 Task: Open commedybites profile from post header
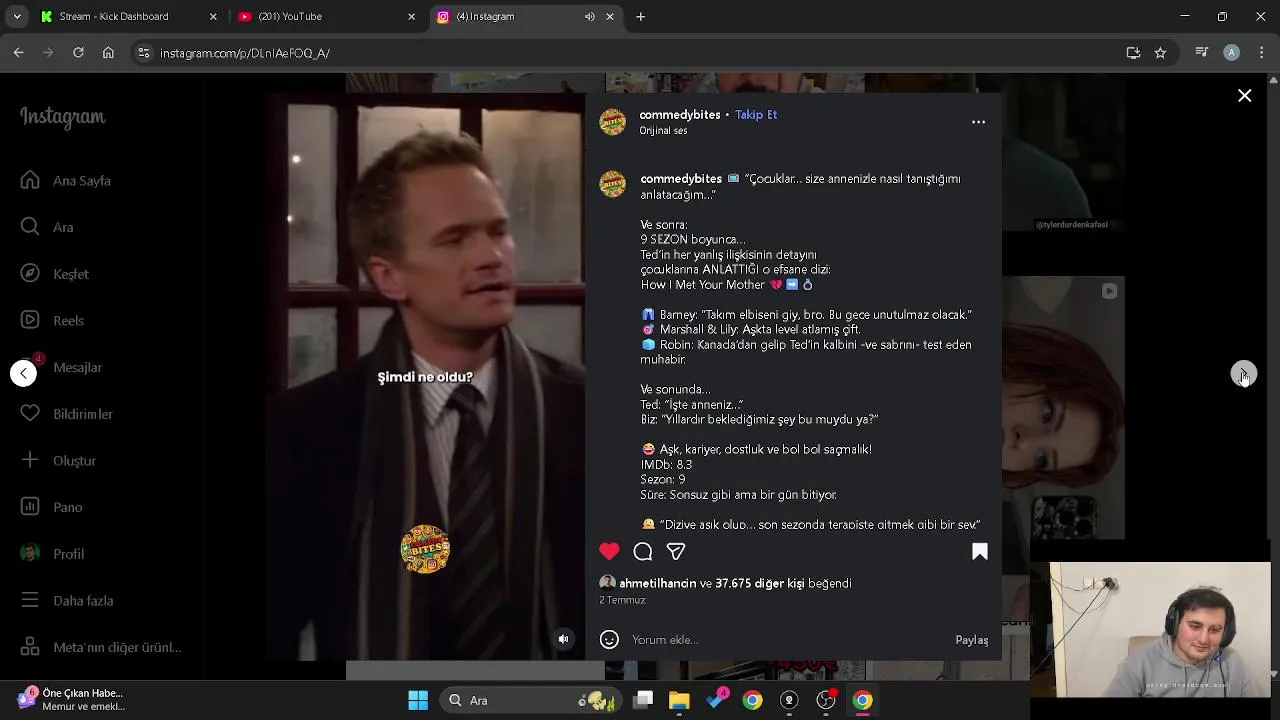pos(680,114)
